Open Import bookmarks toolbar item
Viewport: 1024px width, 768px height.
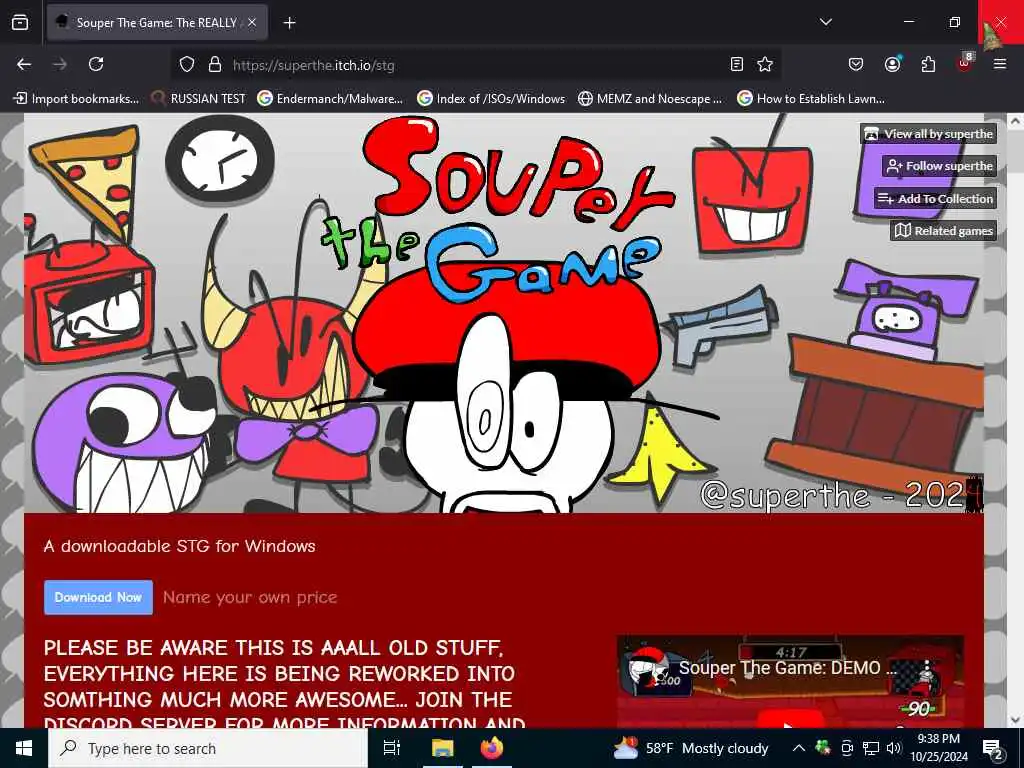[76, 99]
